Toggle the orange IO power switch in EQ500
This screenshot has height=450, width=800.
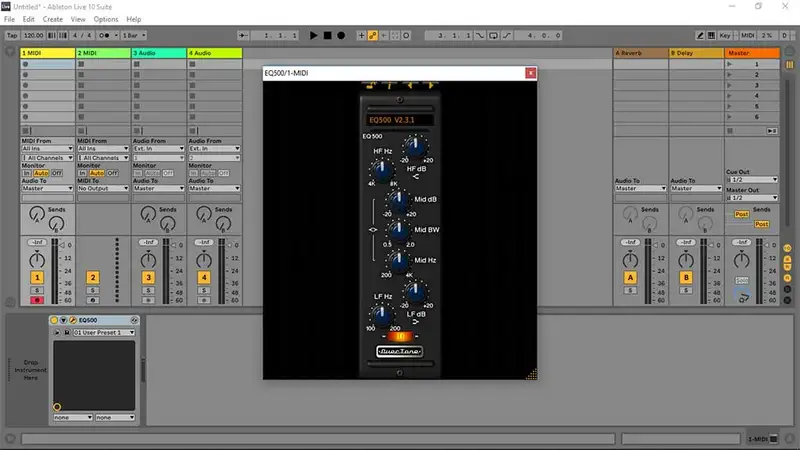[x=400, y=336]
